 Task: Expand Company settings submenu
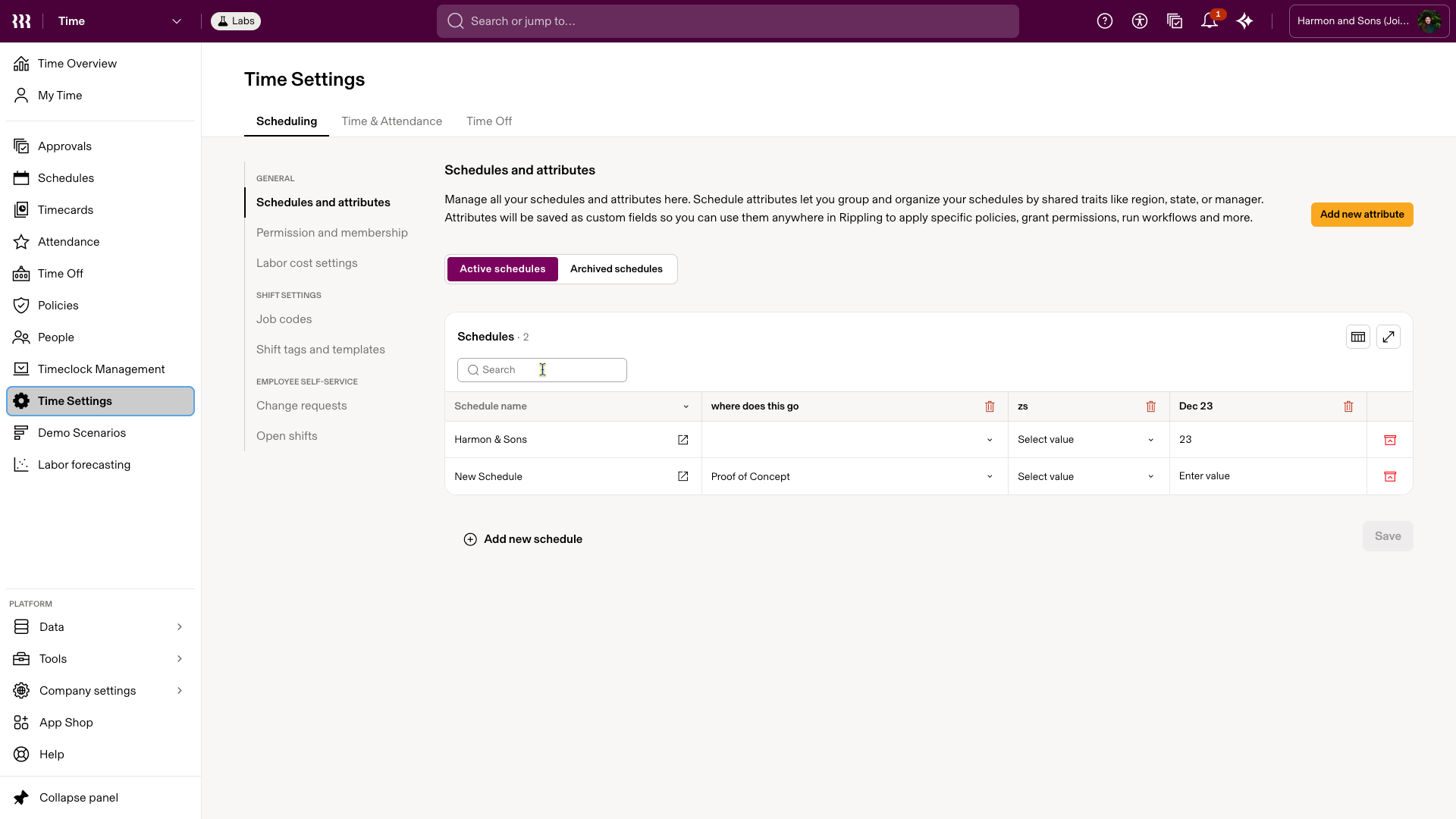pyautogui.click(x=100, y=691)
